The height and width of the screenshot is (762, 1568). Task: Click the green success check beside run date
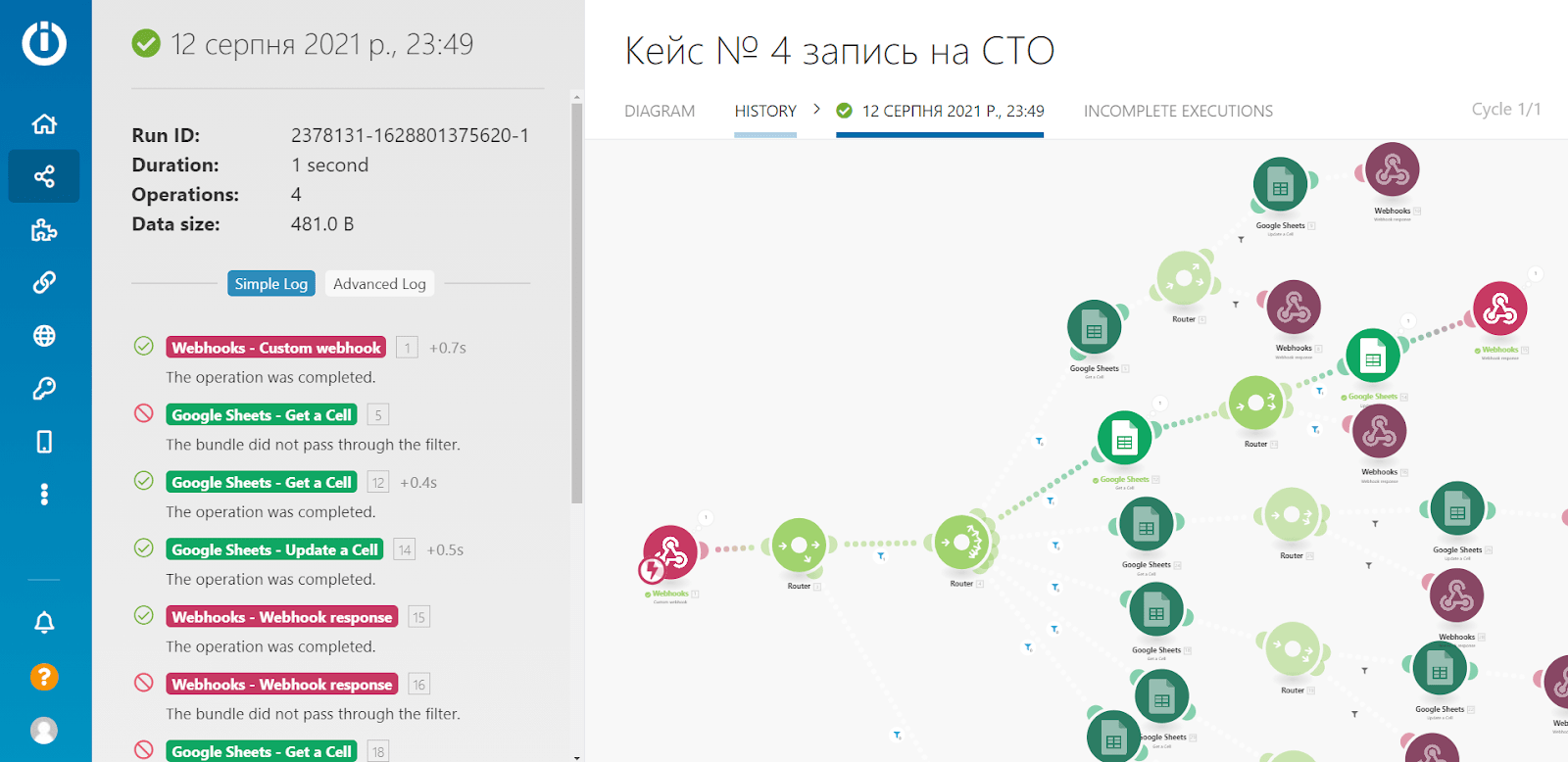[146, 43]
